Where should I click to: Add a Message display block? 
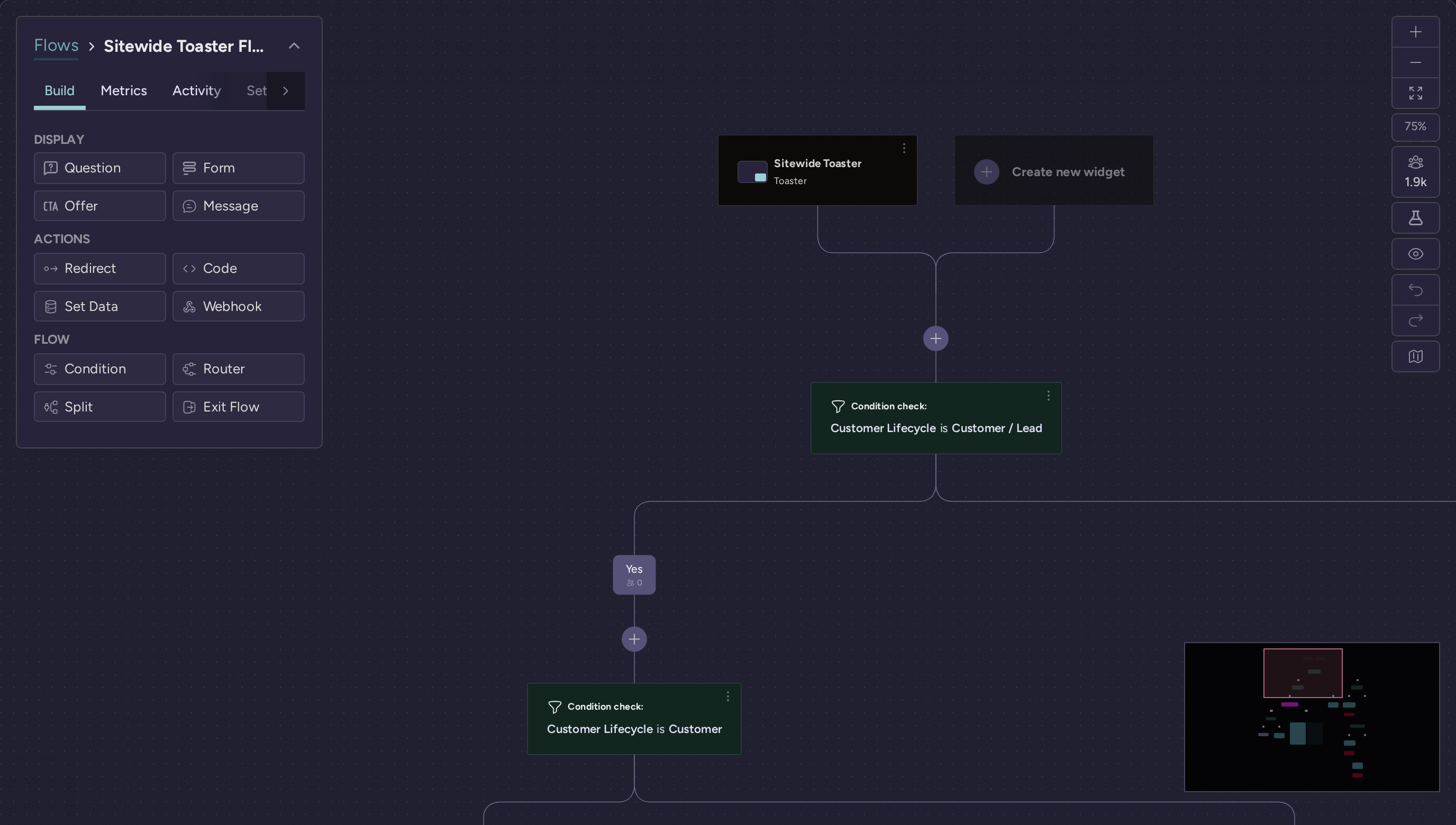(x=239, y=206)
